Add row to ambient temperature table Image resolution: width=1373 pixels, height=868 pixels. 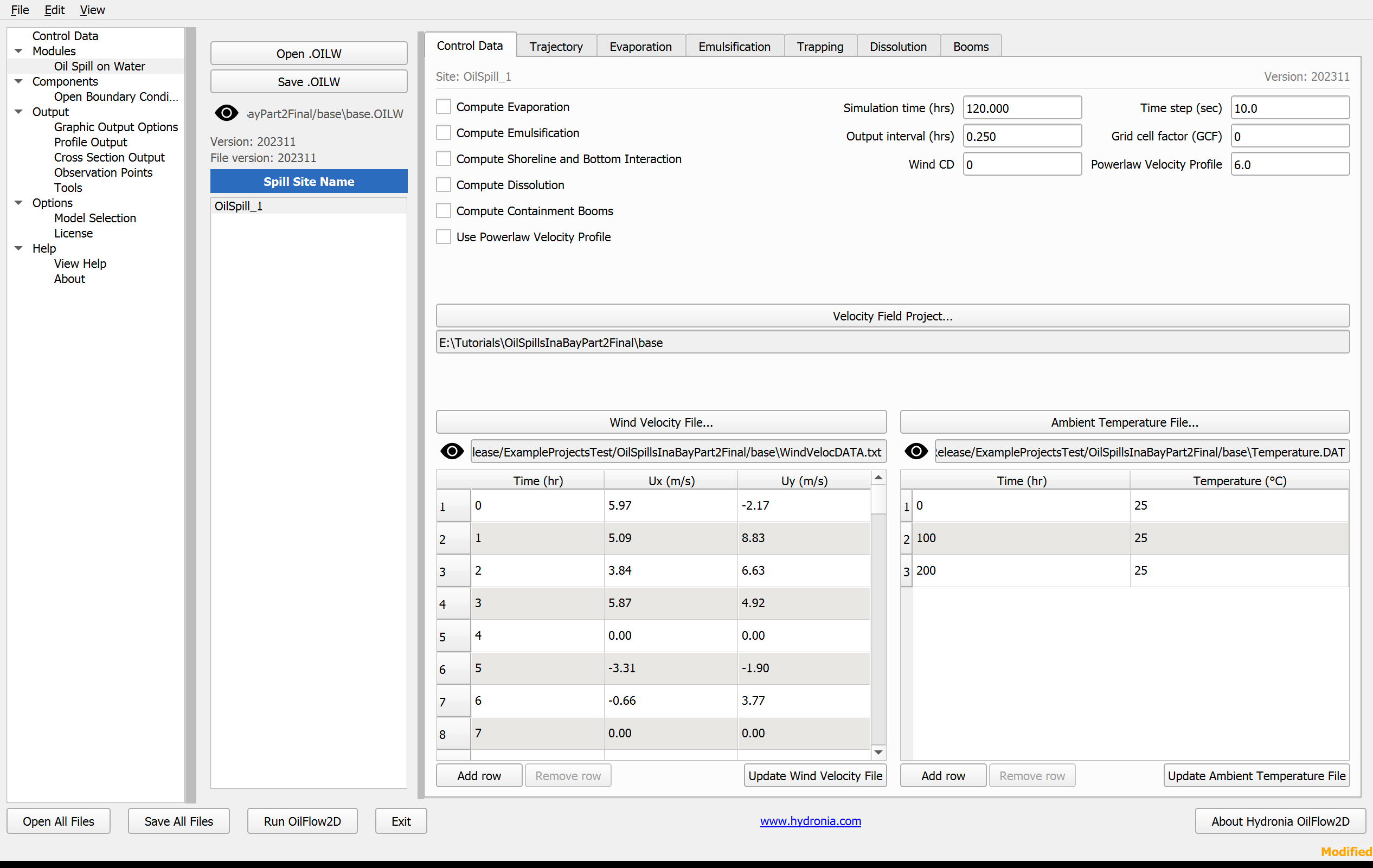pyautogui.click(x=943, y=775)
